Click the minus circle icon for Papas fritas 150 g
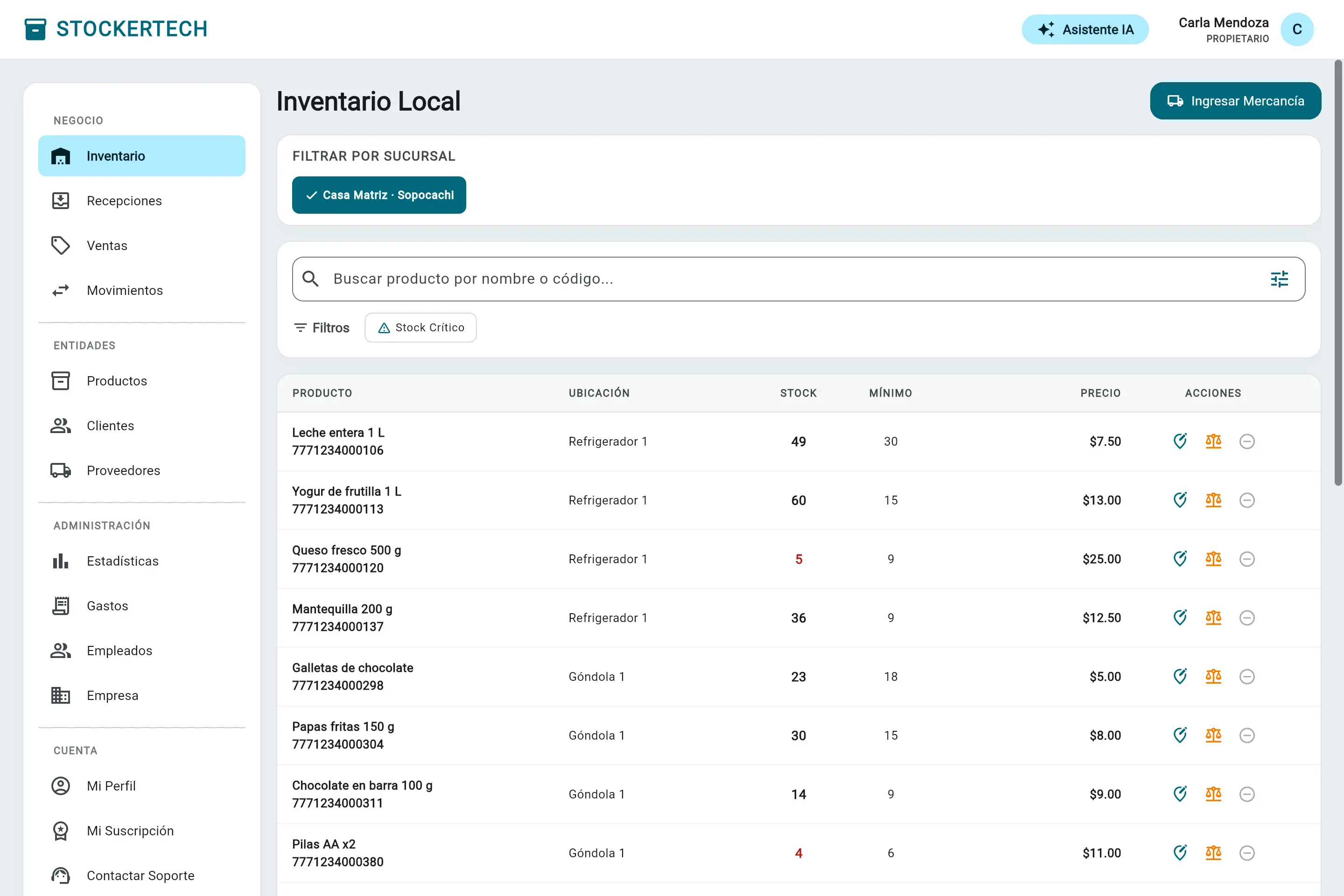This screenshot has width=1344, height=896. [1247, 735]
